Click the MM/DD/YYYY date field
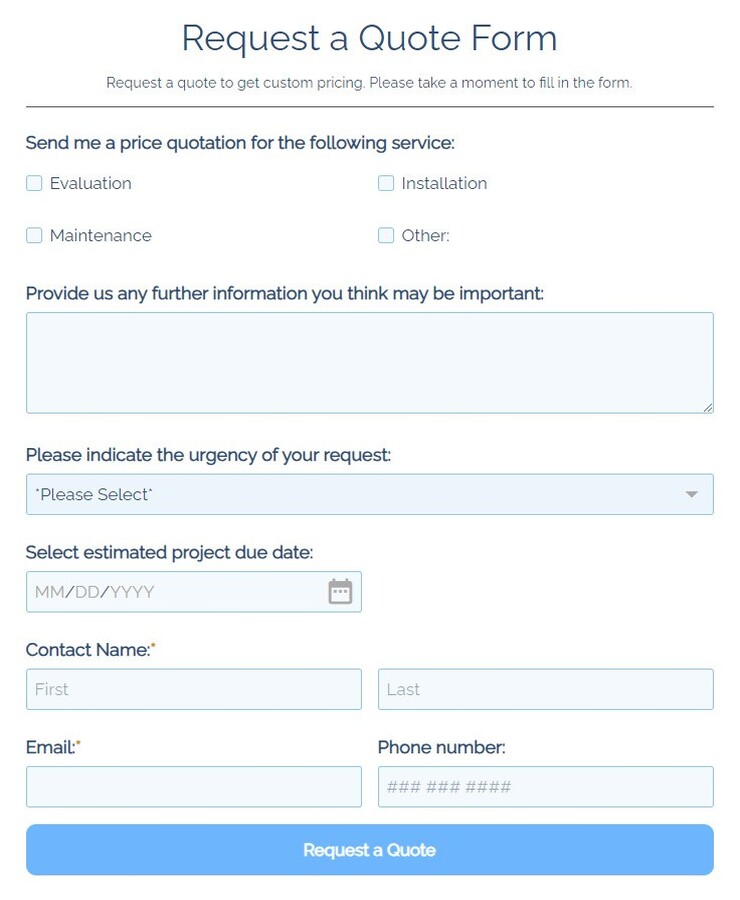Image resolution: width=740 pixels, height=900 pixels. click(x=193, y=592)
